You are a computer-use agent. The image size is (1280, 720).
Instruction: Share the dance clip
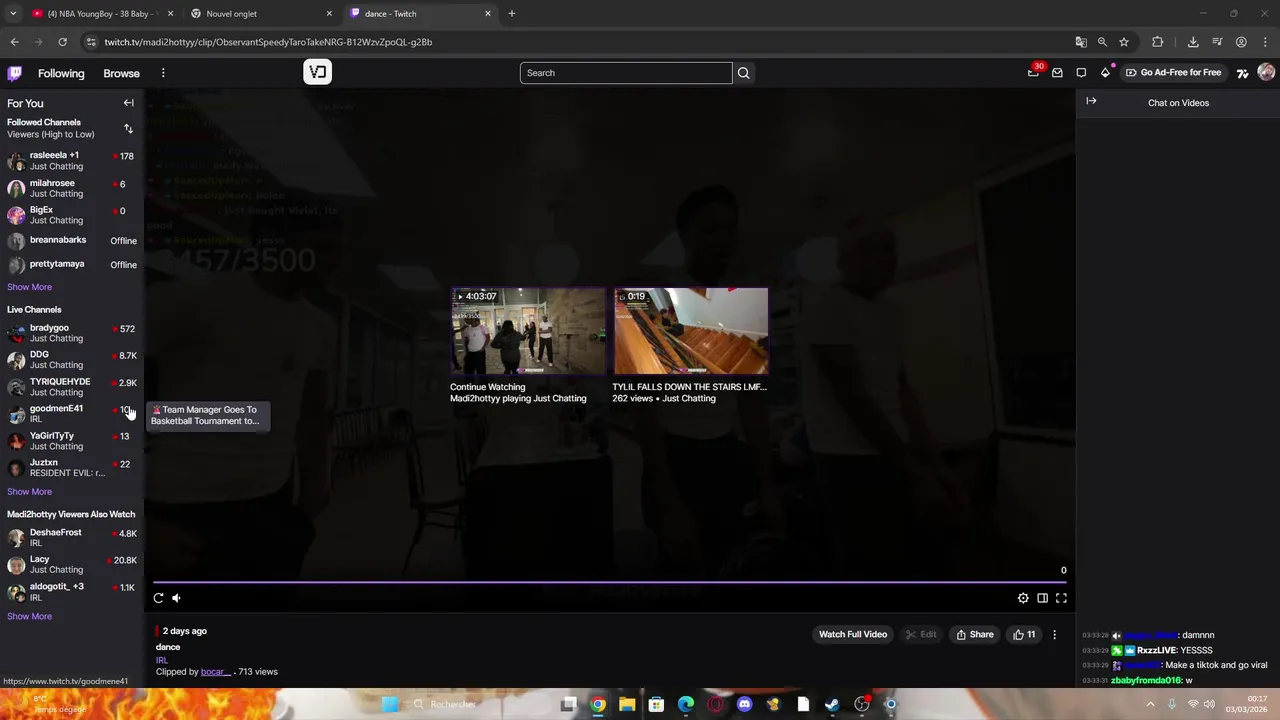[x=975, y=634]
